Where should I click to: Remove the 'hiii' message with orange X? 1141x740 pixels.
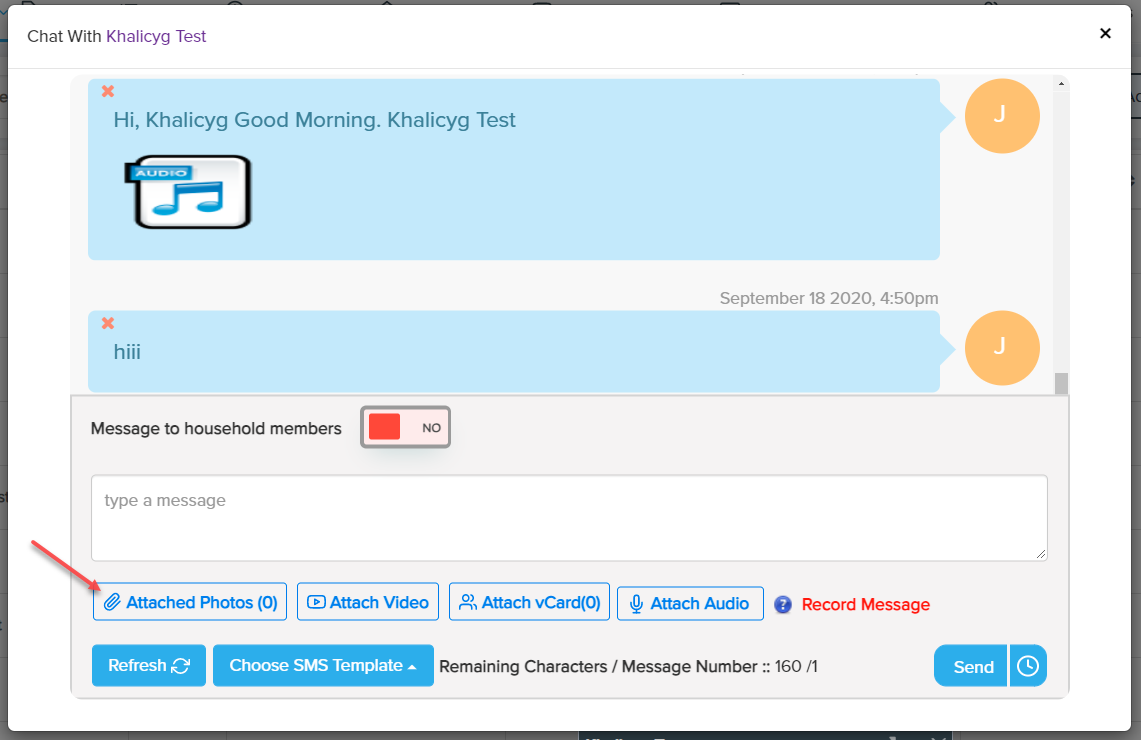(108, 323)
